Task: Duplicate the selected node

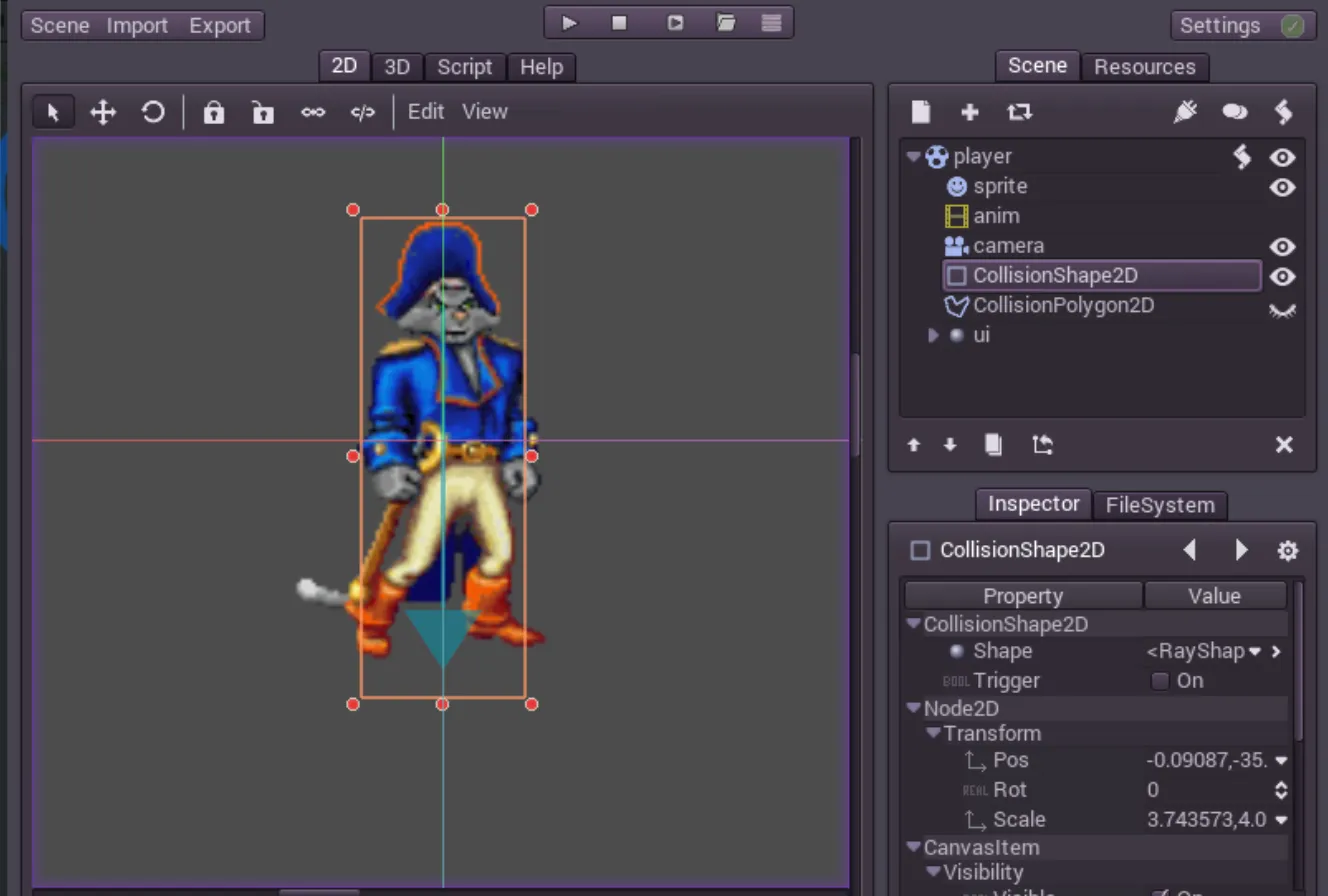Action: (993, 445)
